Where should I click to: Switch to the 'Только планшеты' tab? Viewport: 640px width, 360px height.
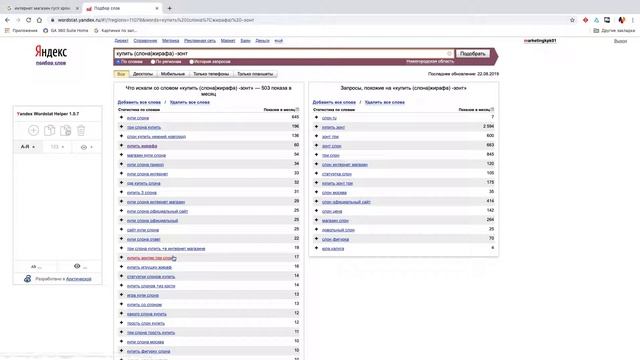tap(255, 74)
